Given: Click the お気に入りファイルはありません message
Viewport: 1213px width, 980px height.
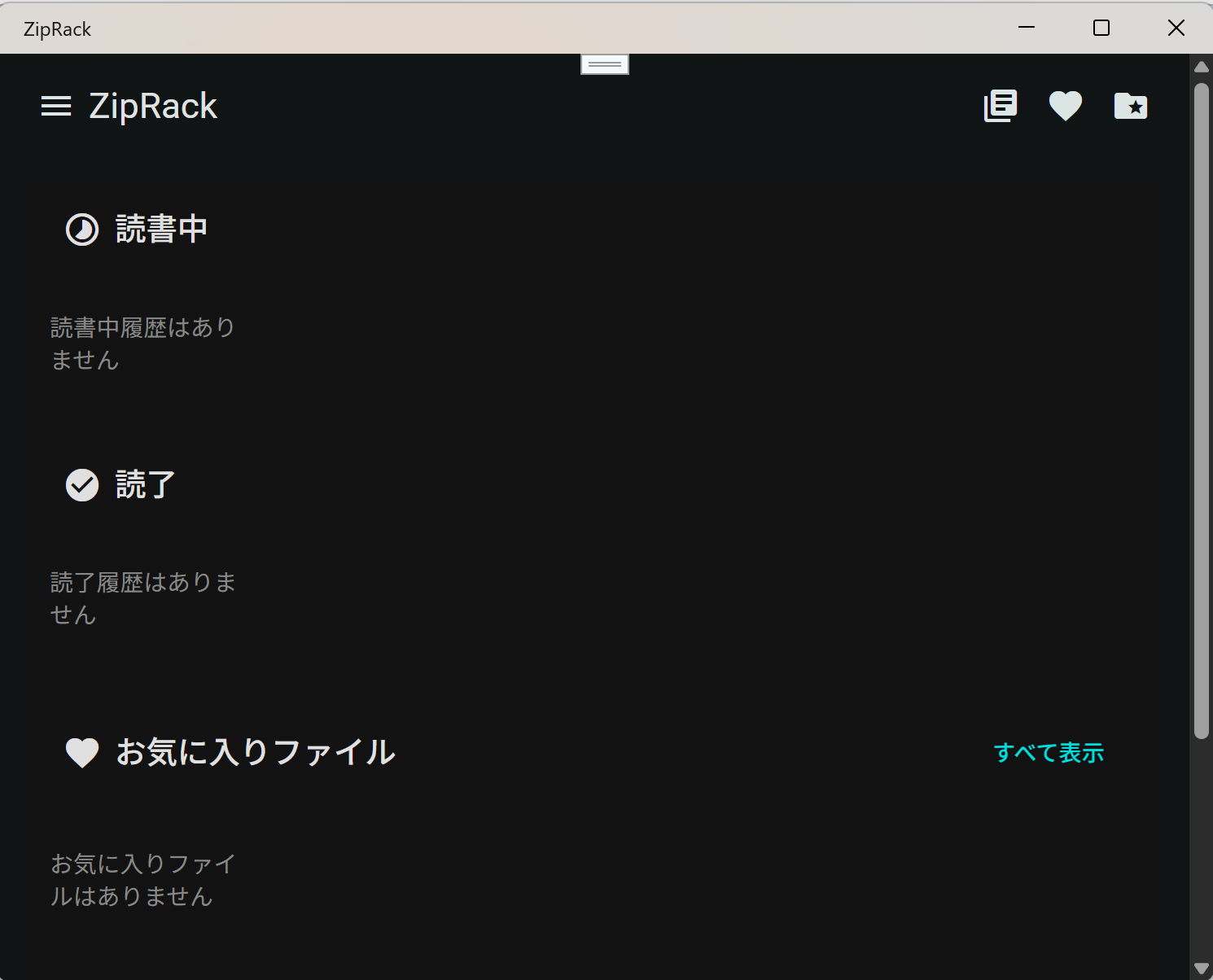Looking at the screenshot, I should pos(142,880).
